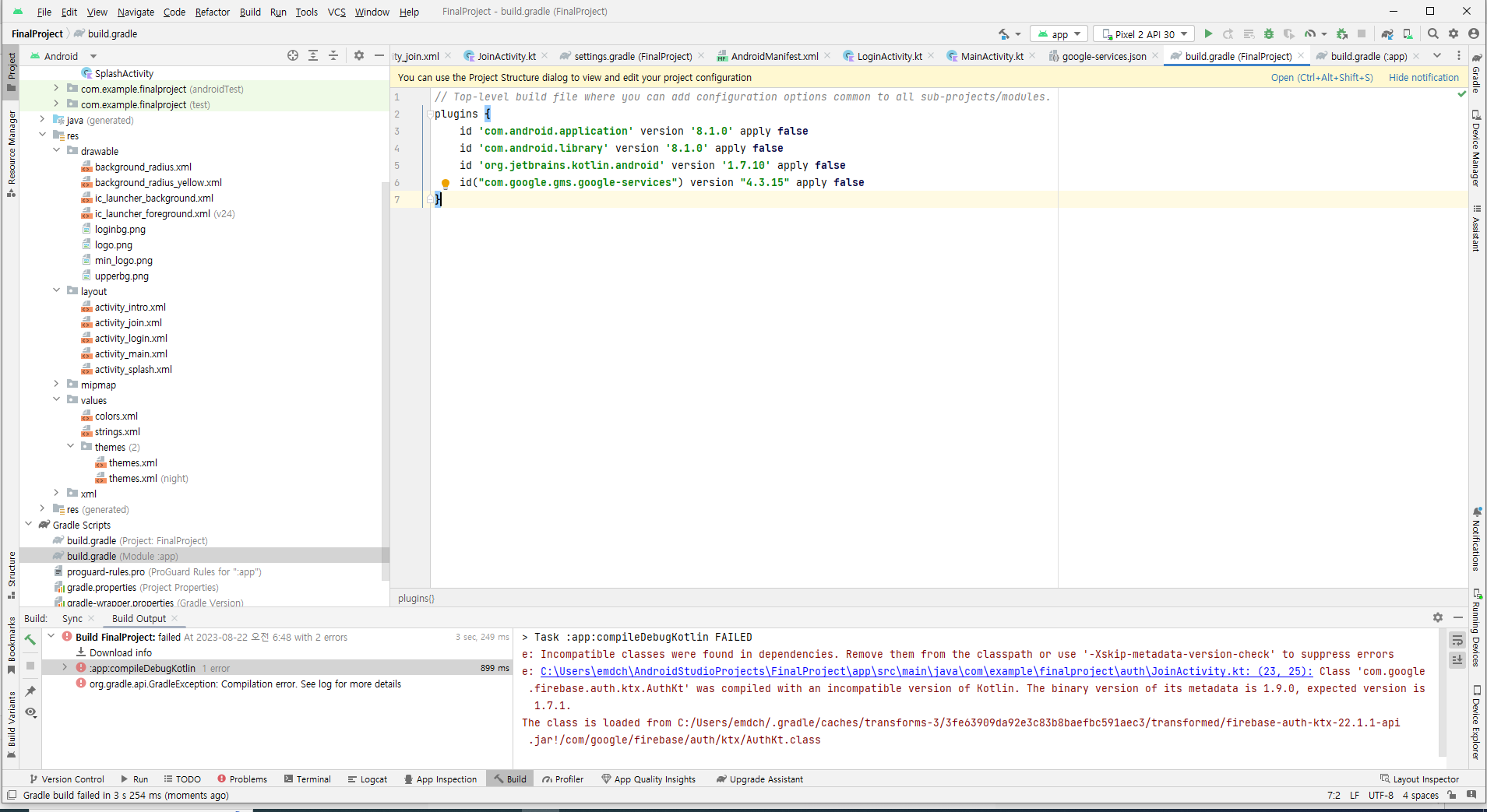Show hidden editor tabs dropdown
Image resolution: width=1487 pixels, height=812 pixels.
click(x=1437, y=55)
